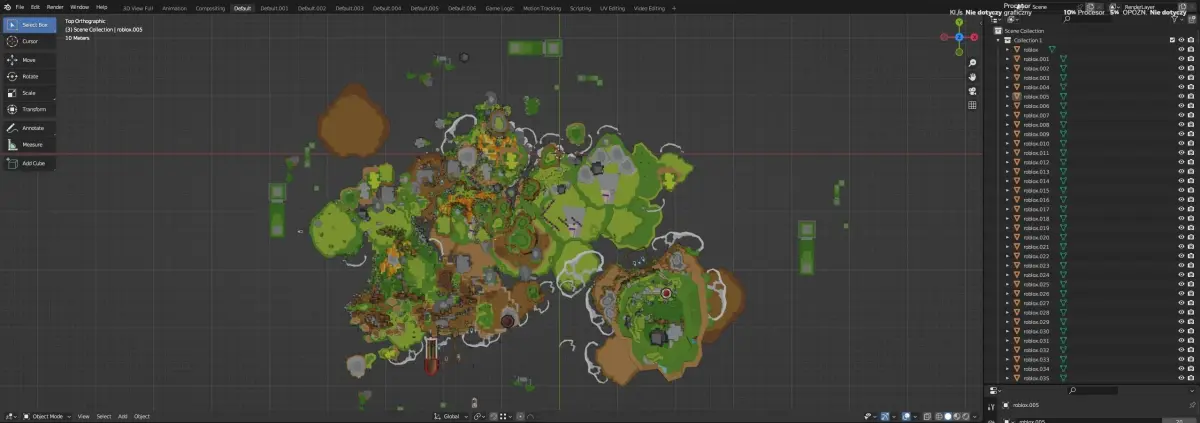
Task: Select the Select Box tool
Action: pos(29,24)
